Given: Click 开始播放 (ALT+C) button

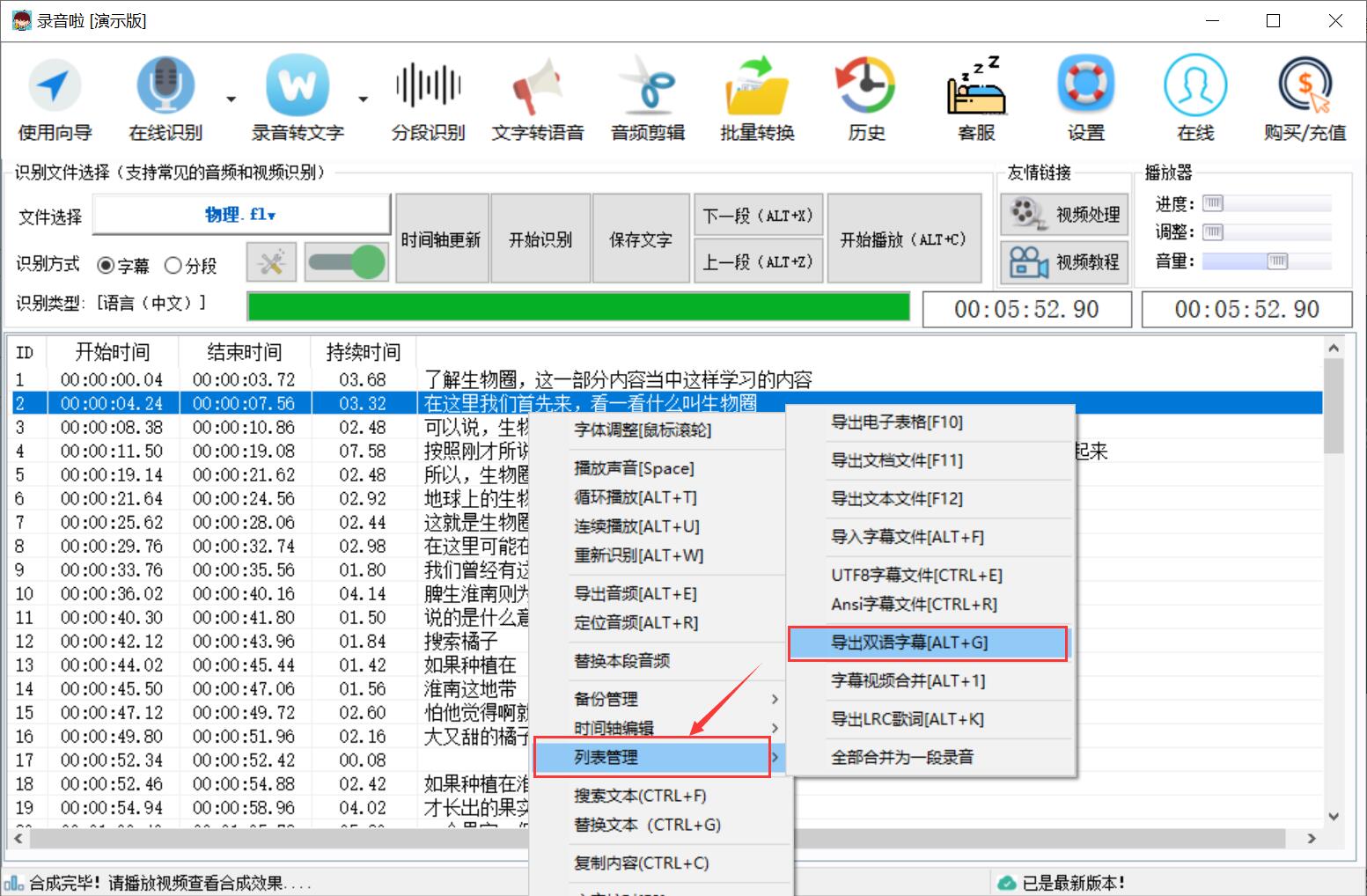Looking at the screenshot, I should [904, 239].
